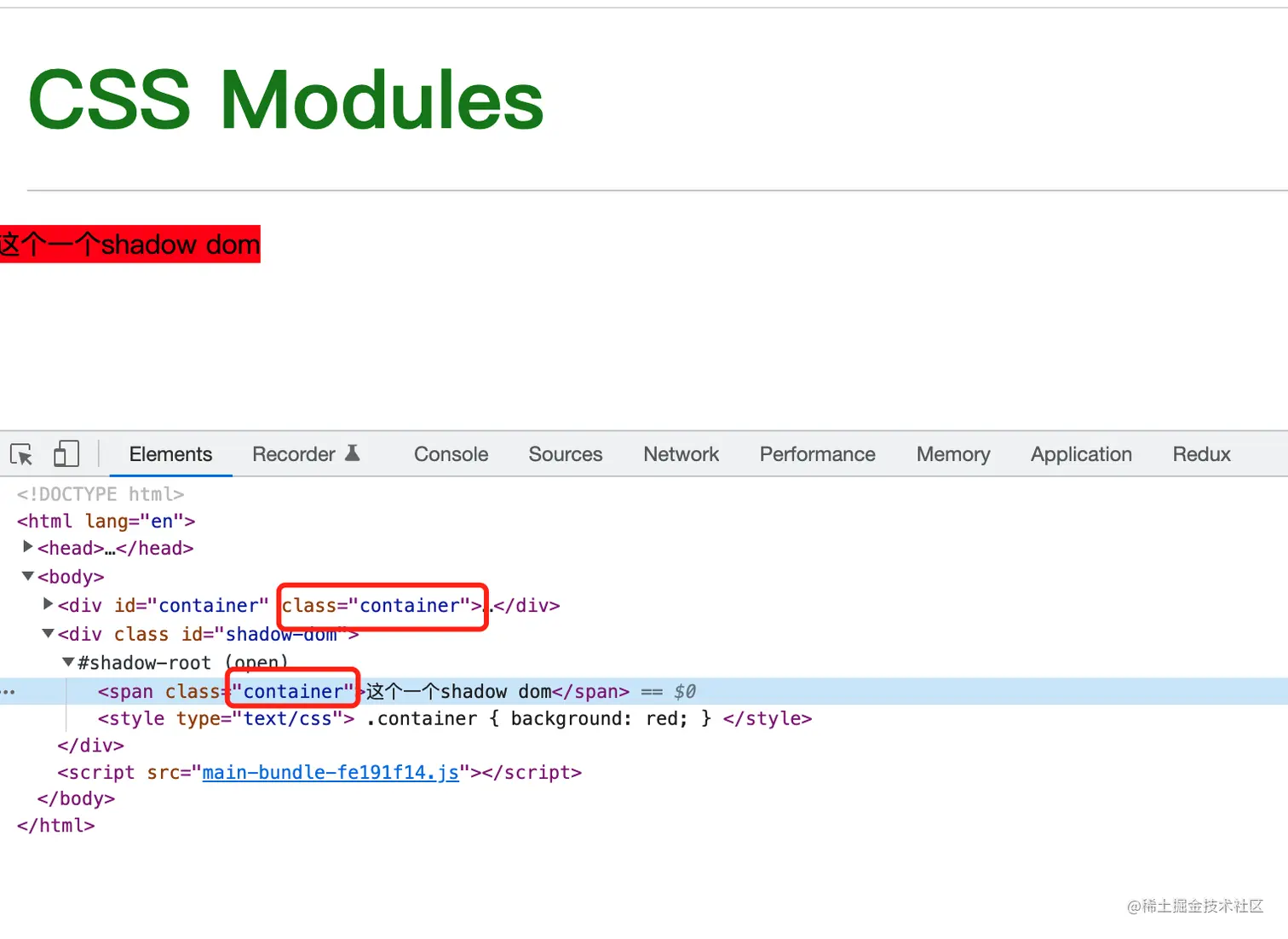The image size is (1288, 939).
Task: Collapse the body element node
Action: coord(28,576)
